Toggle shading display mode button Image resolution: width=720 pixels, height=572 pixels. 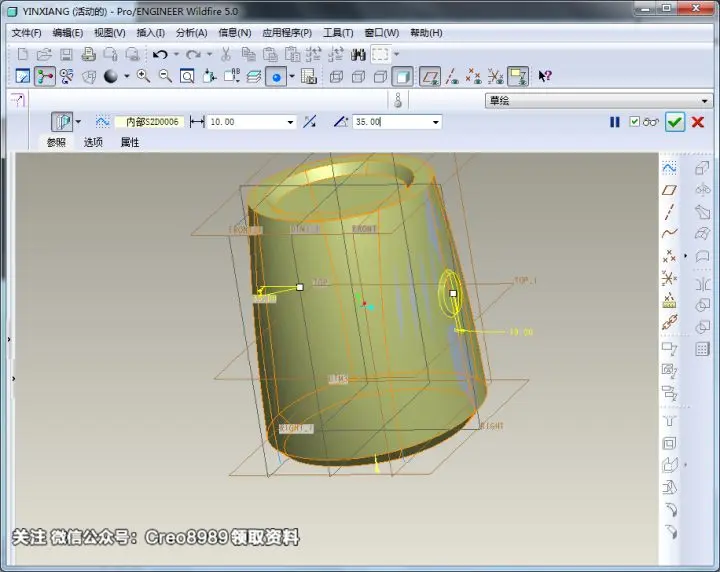(403, 77)
